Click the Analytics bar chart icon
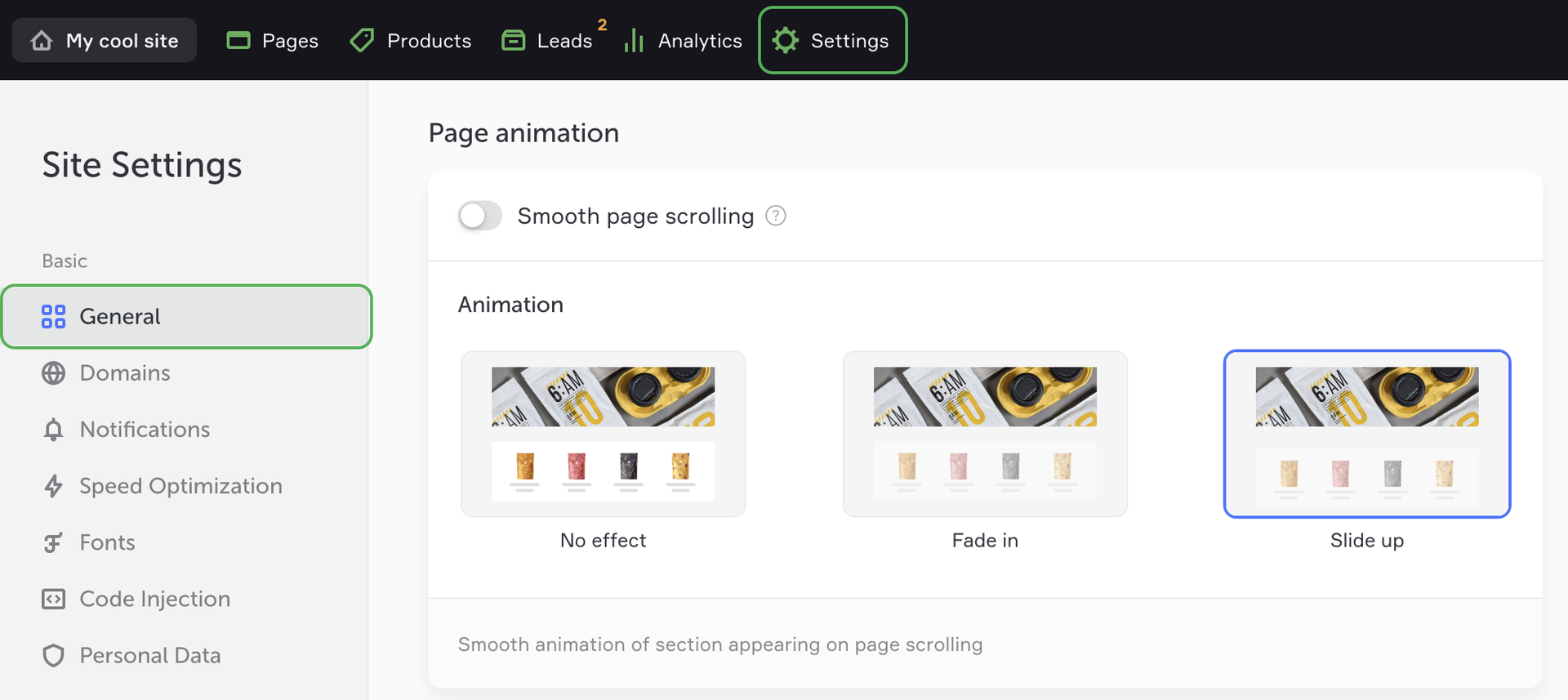Viewport: 1568px width, 700px height. 634,41
